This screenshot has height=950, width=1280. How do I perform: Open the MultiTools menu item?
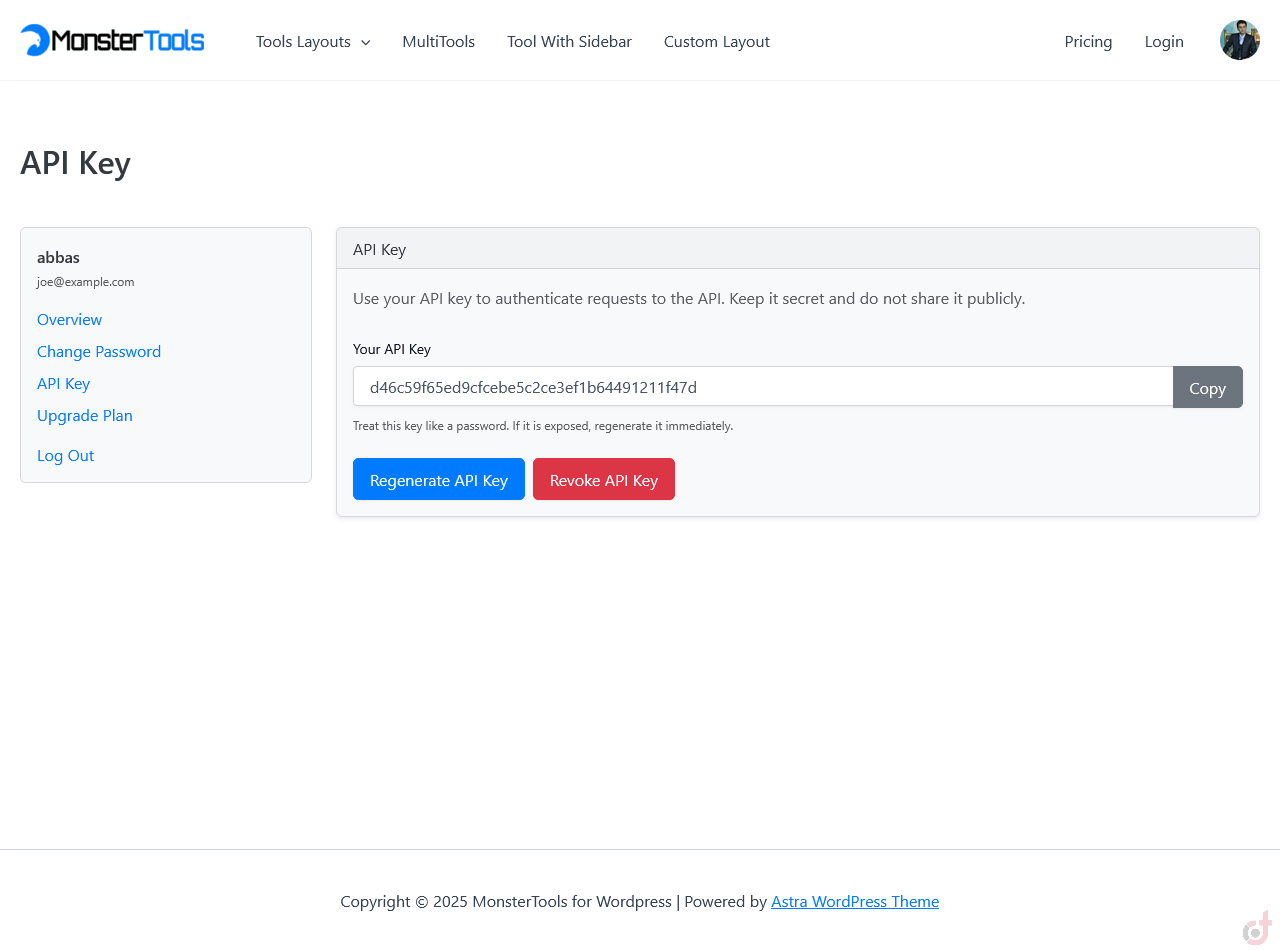point(438,42)
